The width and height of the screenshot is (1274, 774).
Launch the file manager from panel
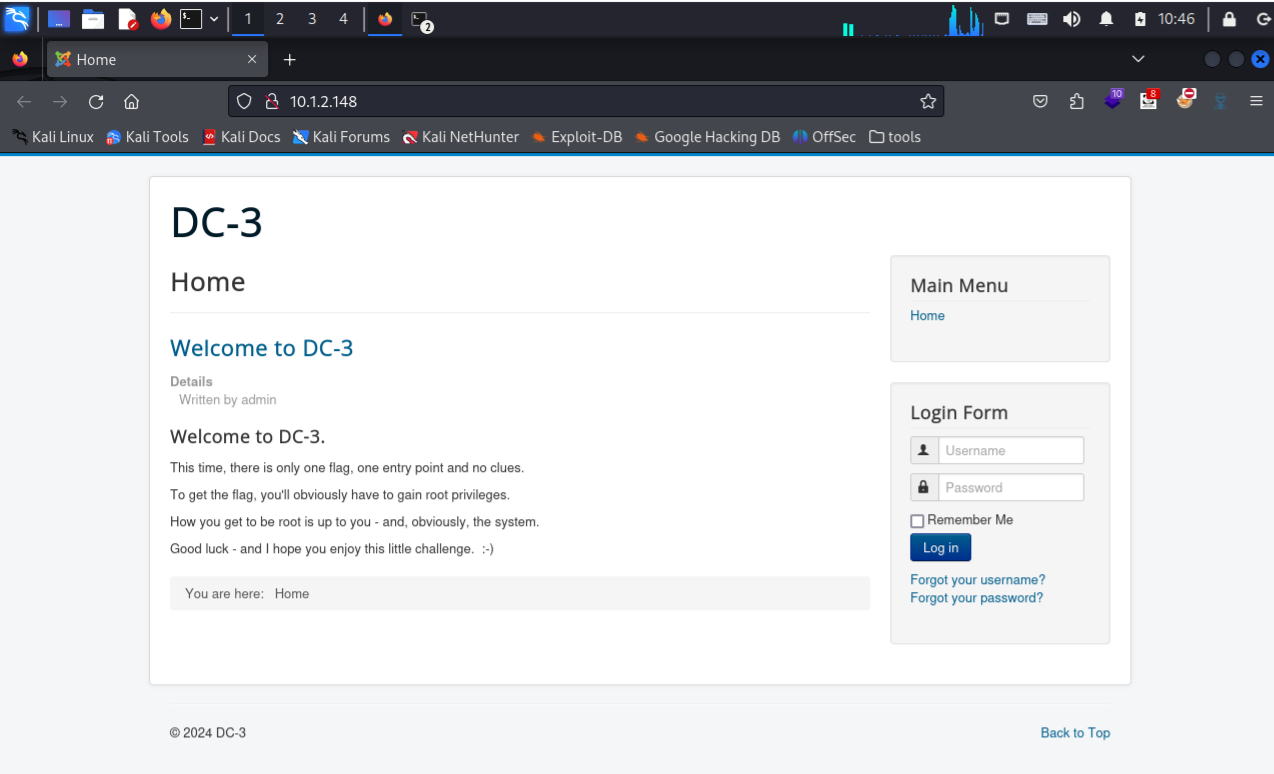pyautogui.click(x=93, y=19)
